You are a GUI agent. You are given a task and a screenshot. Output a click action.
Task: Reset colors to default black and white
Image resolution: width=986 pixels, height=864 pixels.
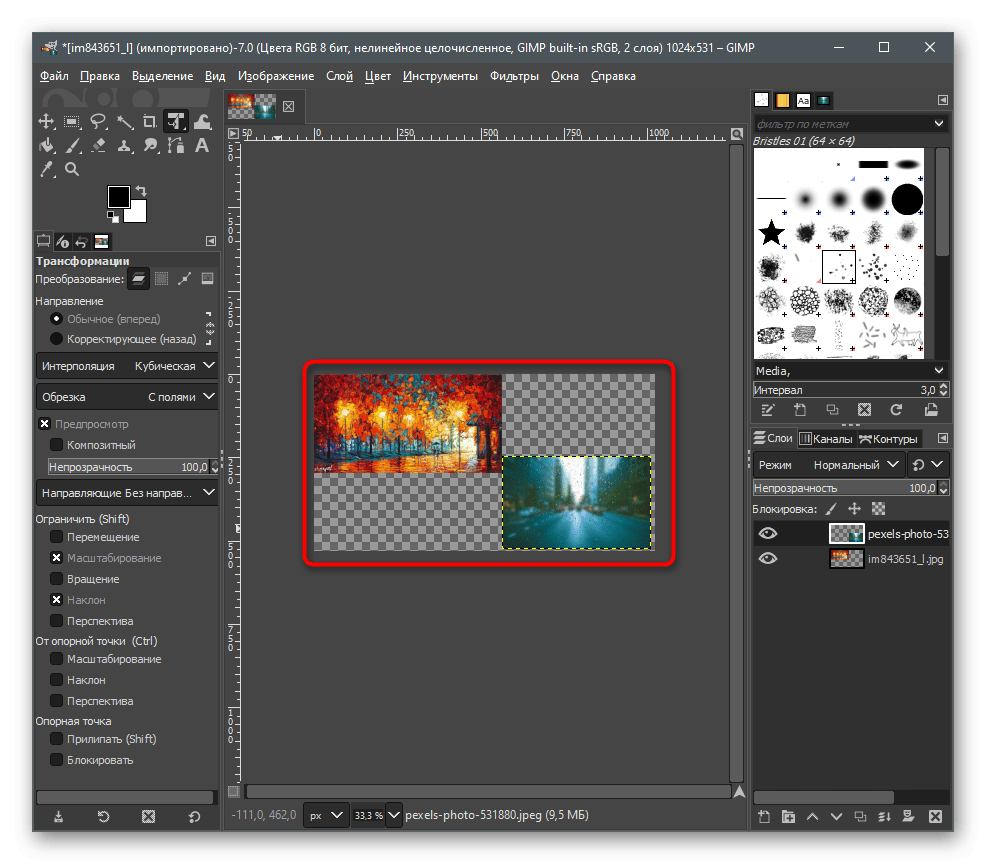pos(113,217)
